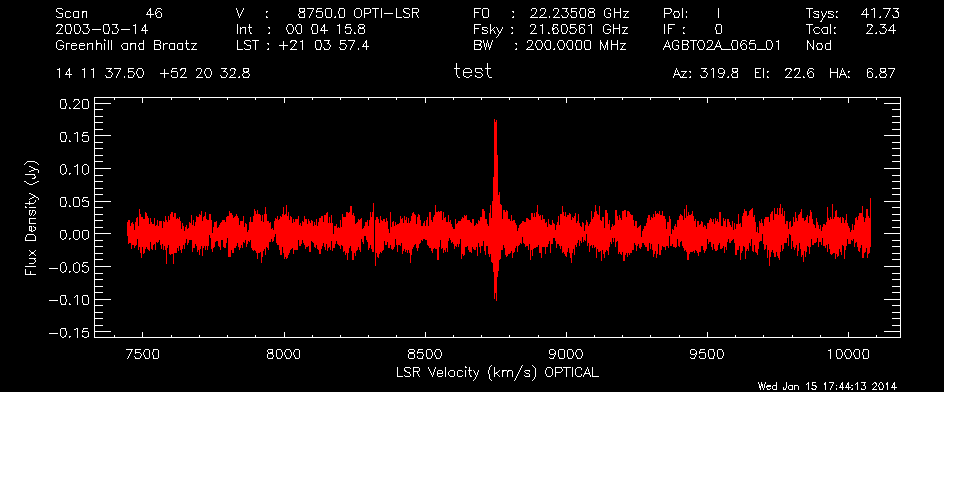Click the x-axis tick label '9000'
962x490 pixels.
(566, 354)
